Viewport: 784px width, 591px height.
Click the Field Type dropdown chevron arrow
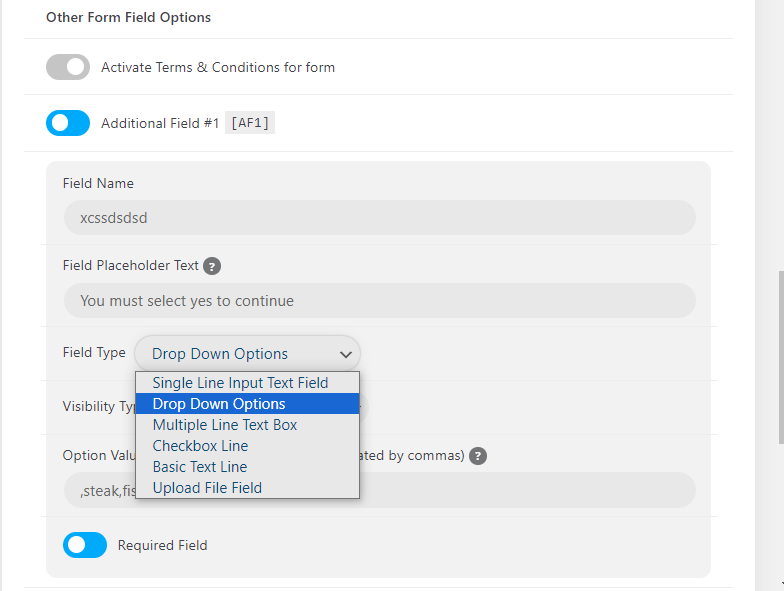click(x=346, y=354)
